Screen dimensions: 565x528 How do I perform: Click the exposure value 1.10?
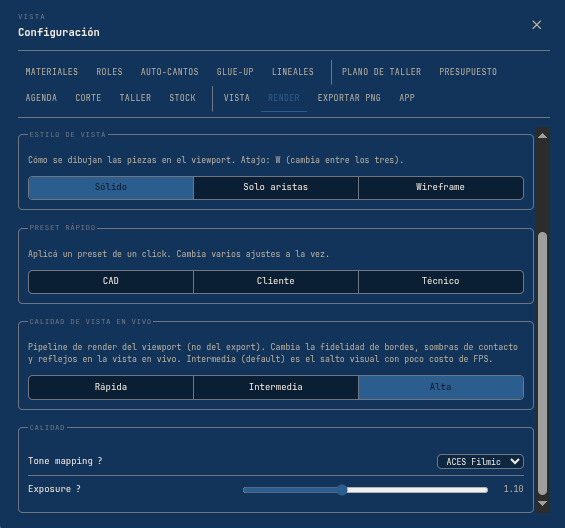click(513, 489)
